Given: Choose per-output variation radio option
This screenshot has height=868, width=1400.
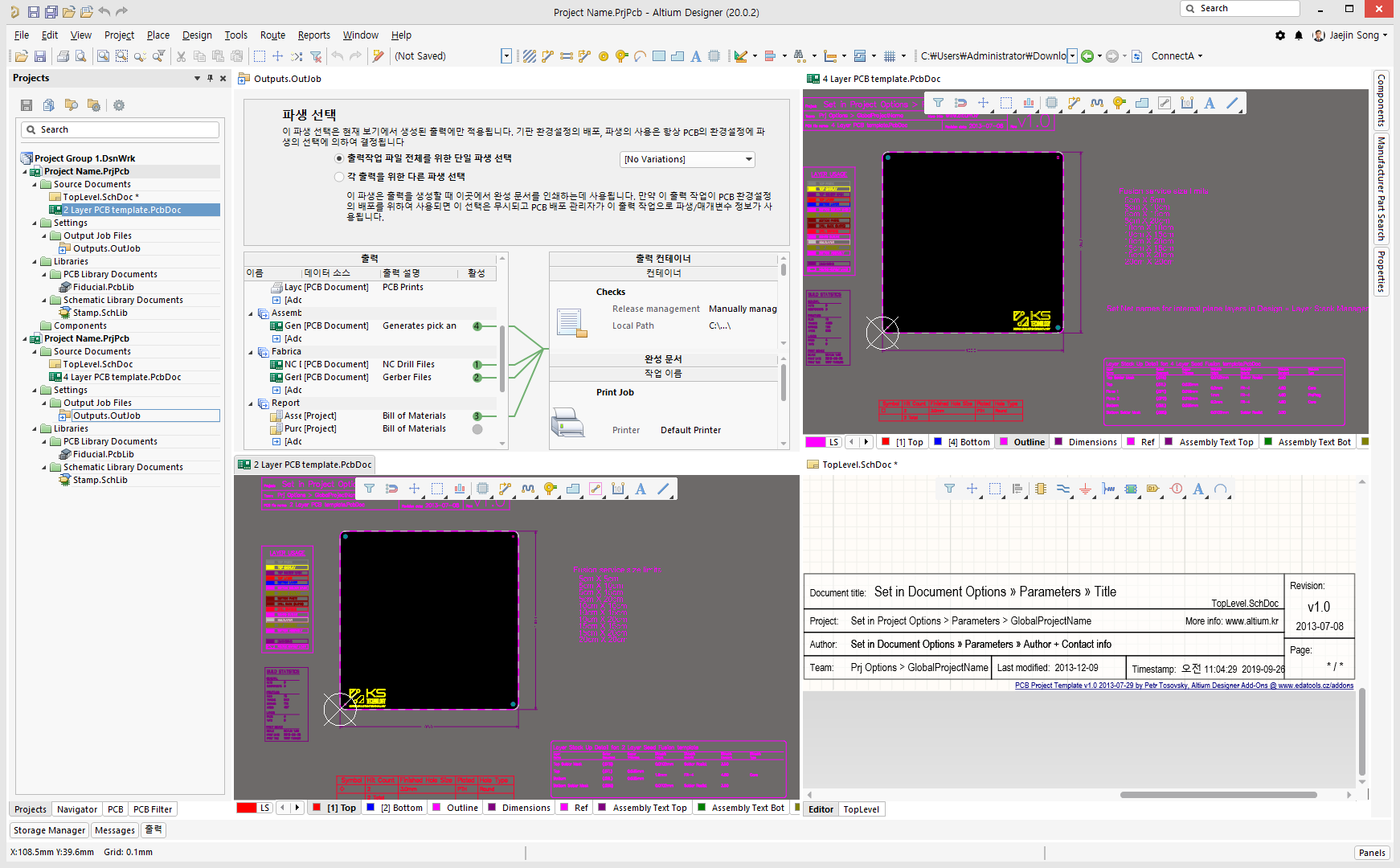Looking at the screenshot, I should (x=339, y=176).
